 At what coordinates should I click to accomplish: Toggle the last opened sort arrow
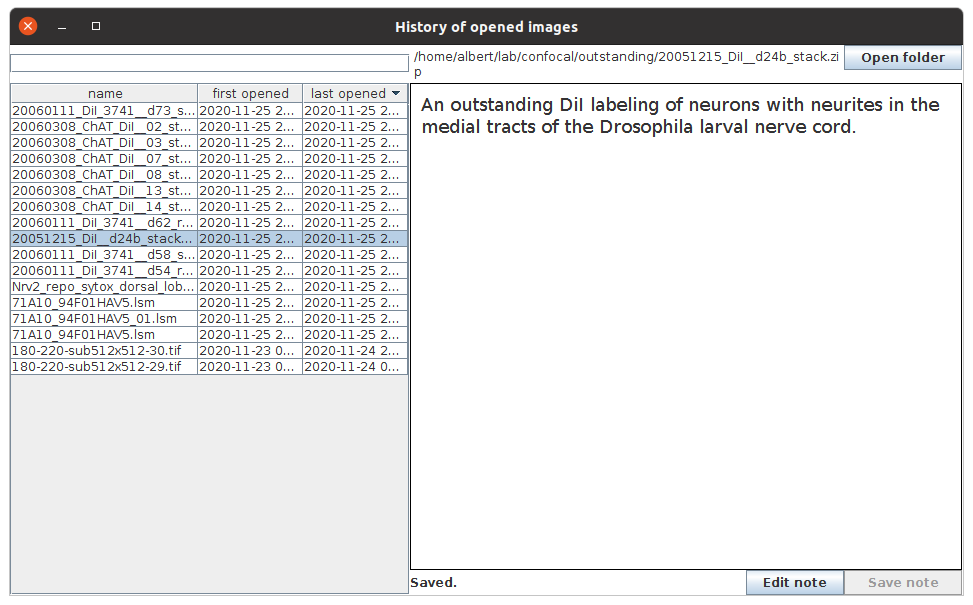(396, 94)
